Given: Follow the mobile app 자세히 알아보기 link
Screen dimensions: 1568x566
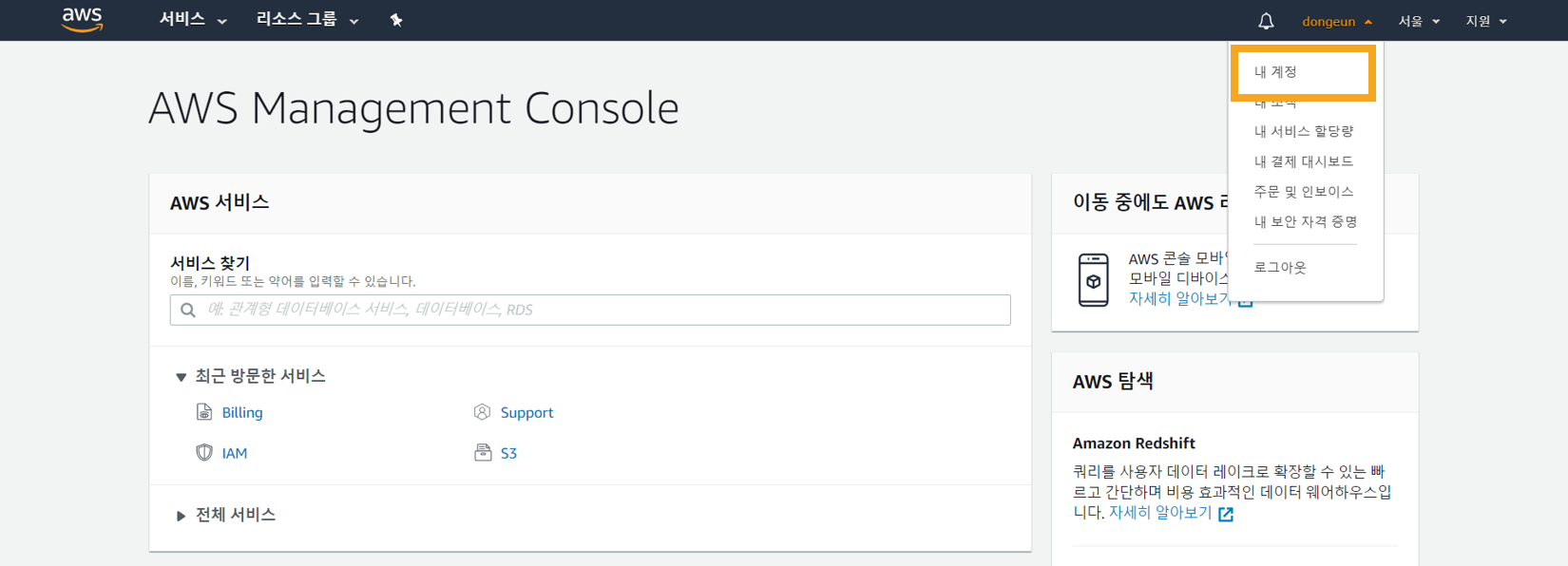Looking at the screenshot, I should pyautogui.click(x=1178, y=298).
